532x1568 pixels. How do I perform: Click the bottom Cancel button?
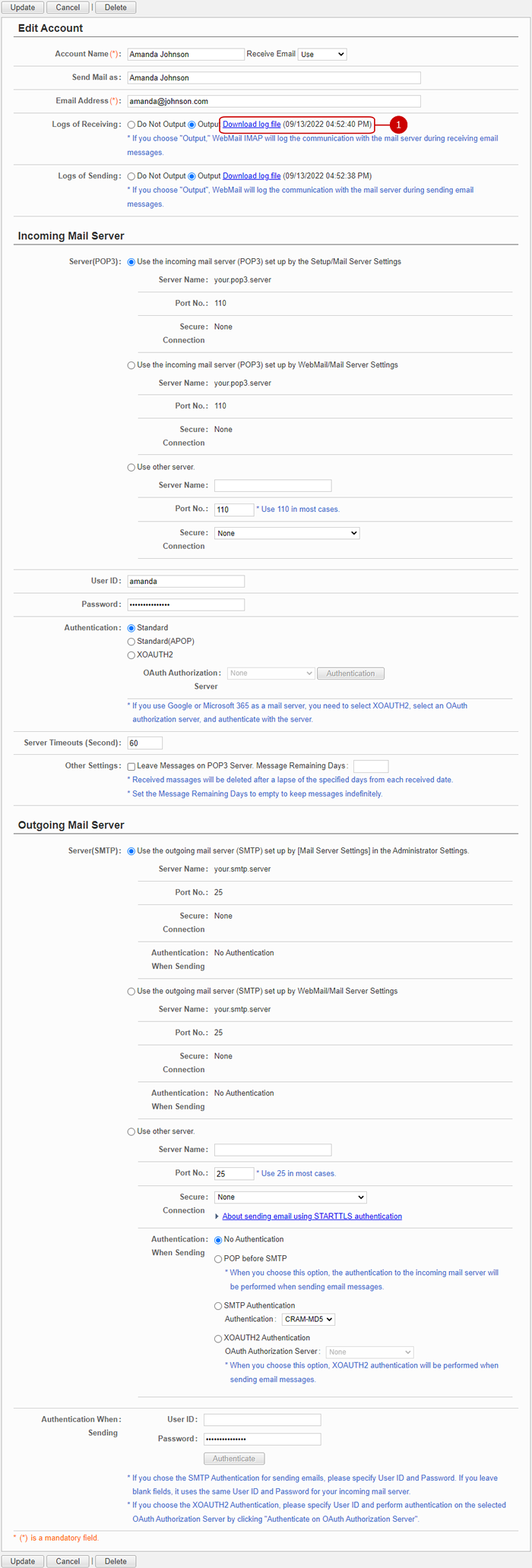(x=68, y=1561)
